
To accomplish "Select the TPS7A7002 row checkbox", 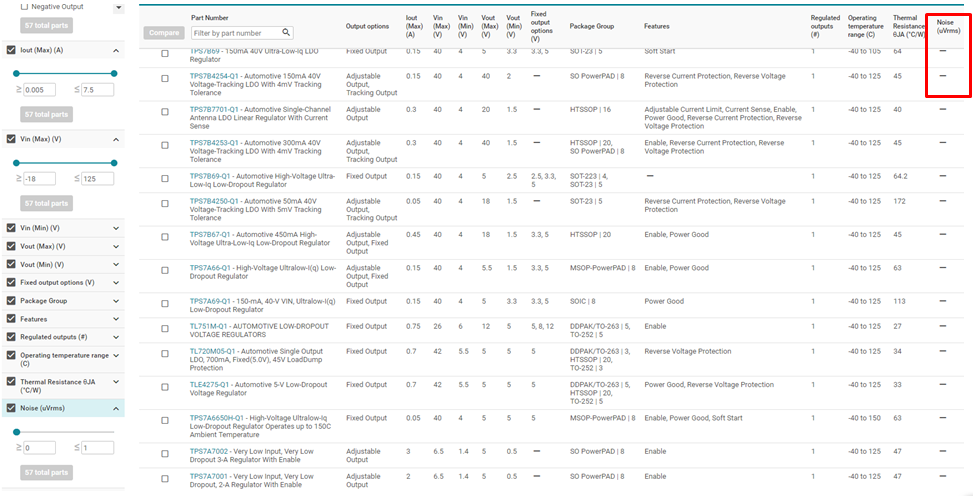I will (165, 454).
